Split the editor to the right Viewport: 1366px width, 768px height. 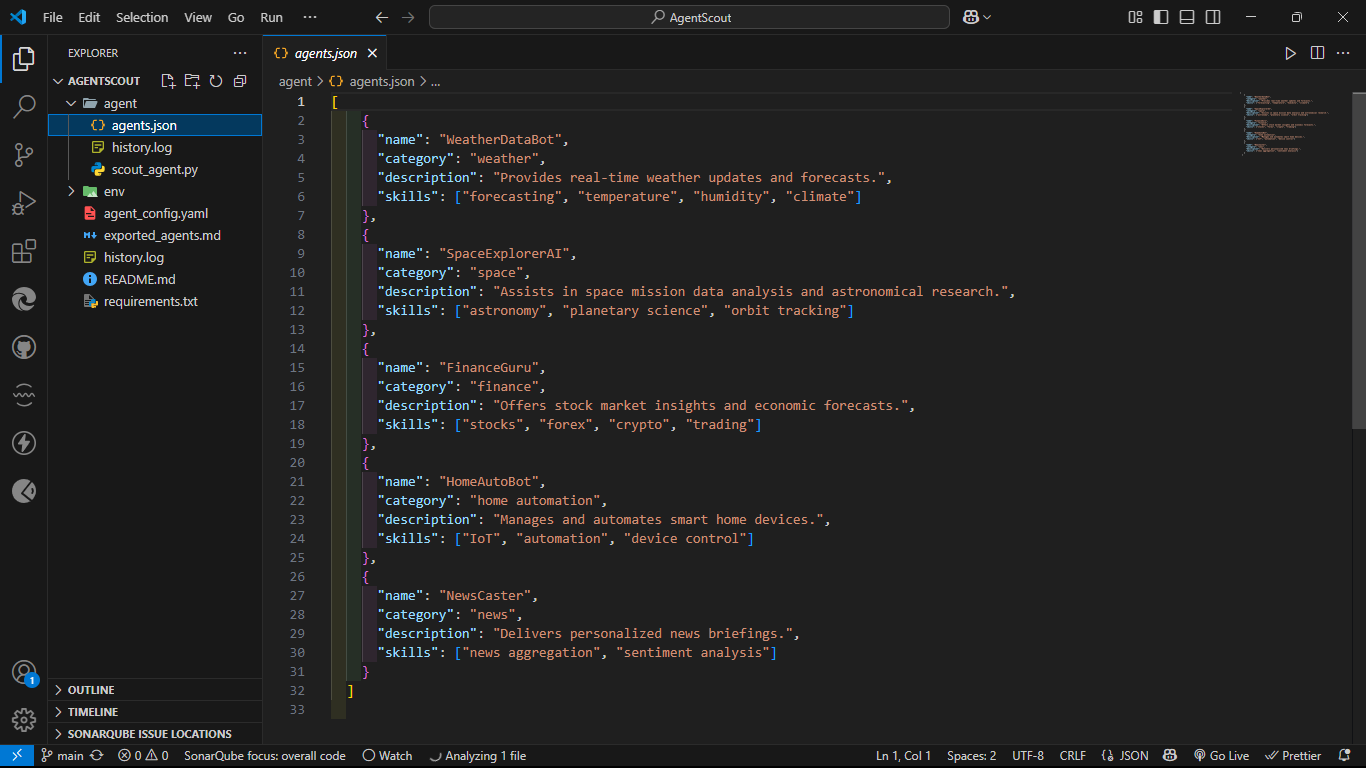[x=1317, y=53]
